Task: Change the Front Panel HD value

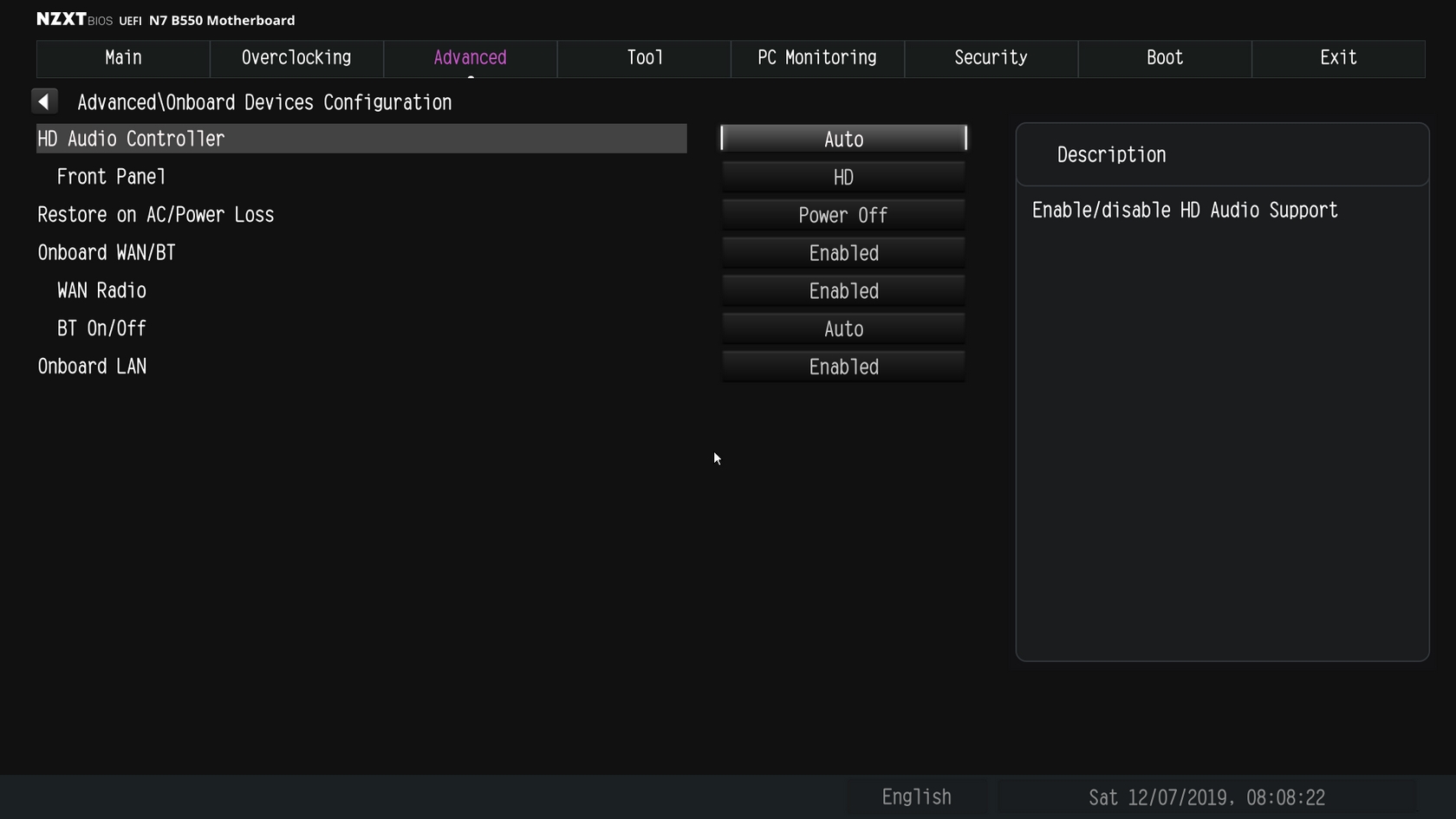Action: (843, 177)
